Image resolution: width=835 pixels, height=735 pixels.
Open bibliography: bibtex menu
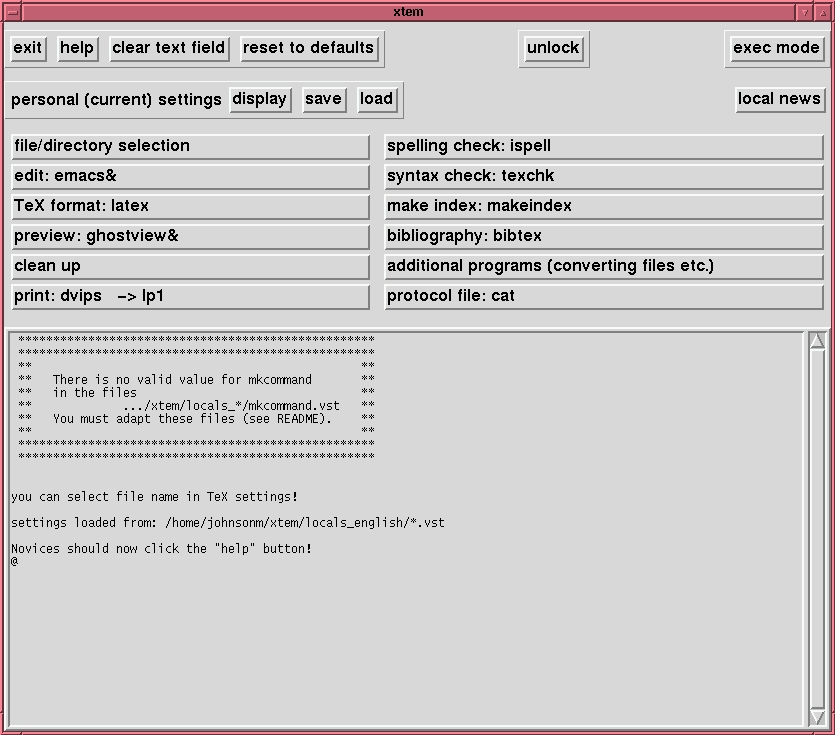point(604,236)
